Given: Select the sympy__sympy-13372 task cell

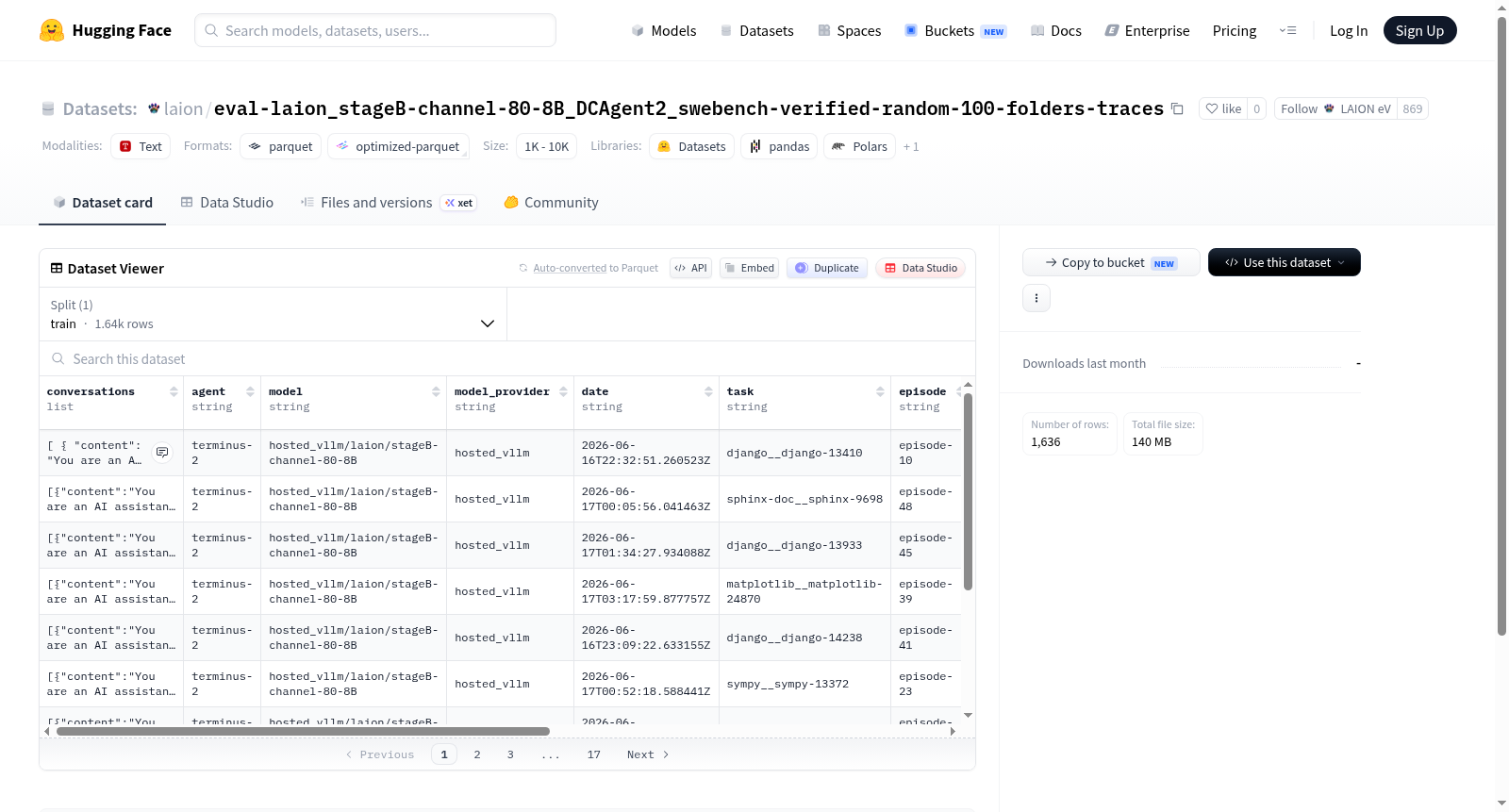Looking at the screenshot, I should coord(804,684).
